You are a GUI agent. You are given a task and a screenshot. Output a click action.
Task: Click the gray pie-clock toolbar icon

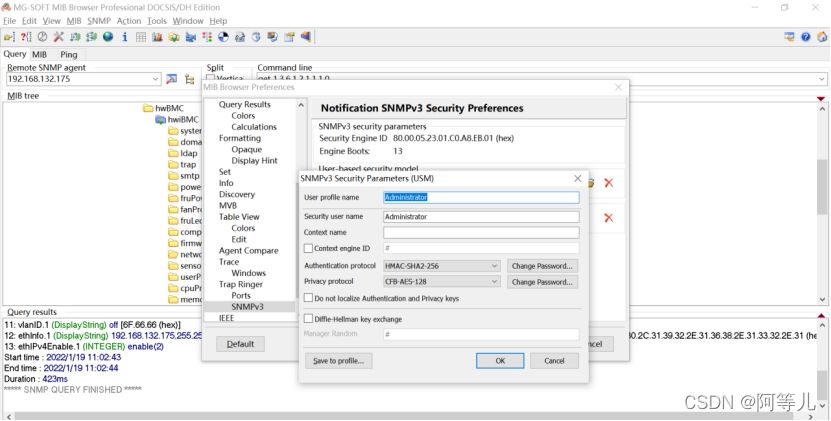[42, 37]
